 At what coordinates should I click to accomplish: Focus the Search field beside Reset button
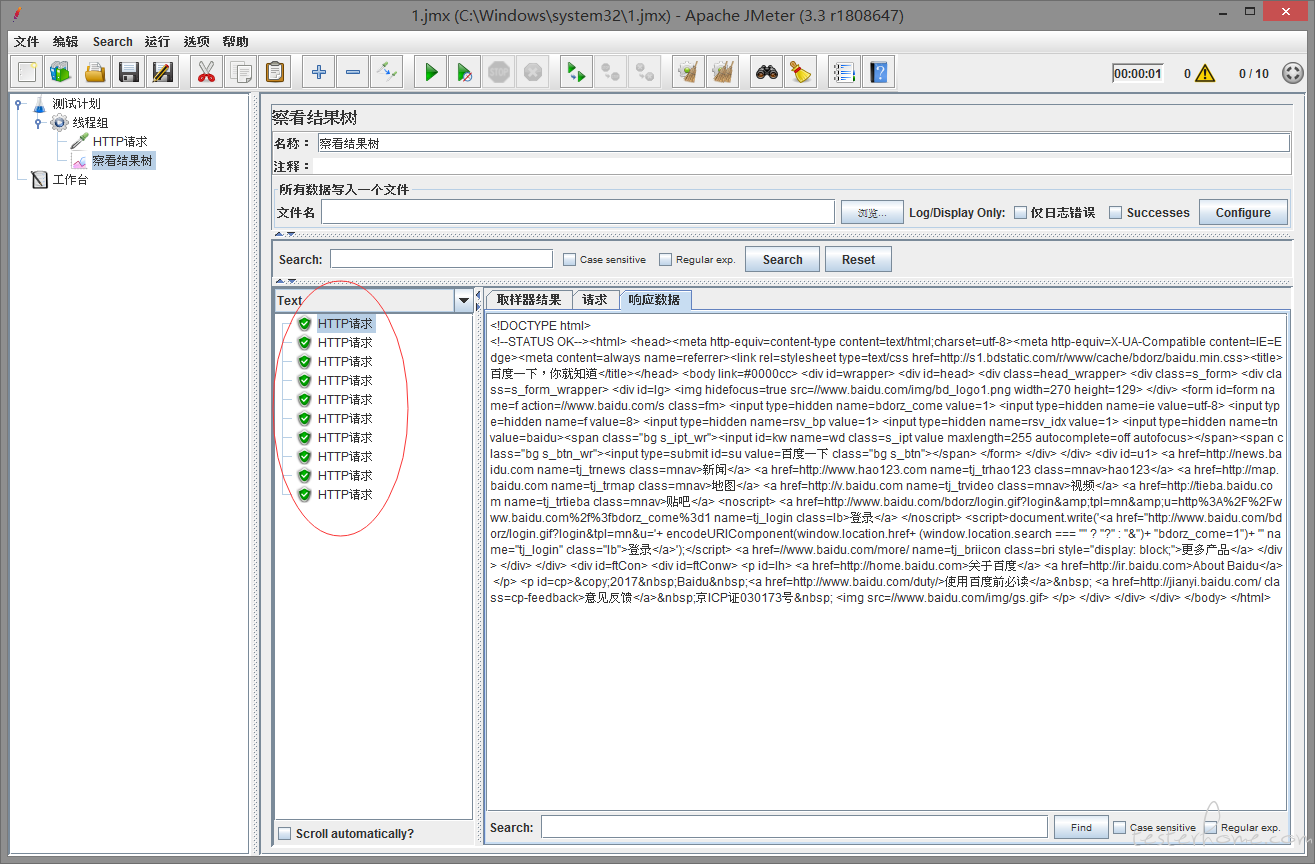(441, 259)
